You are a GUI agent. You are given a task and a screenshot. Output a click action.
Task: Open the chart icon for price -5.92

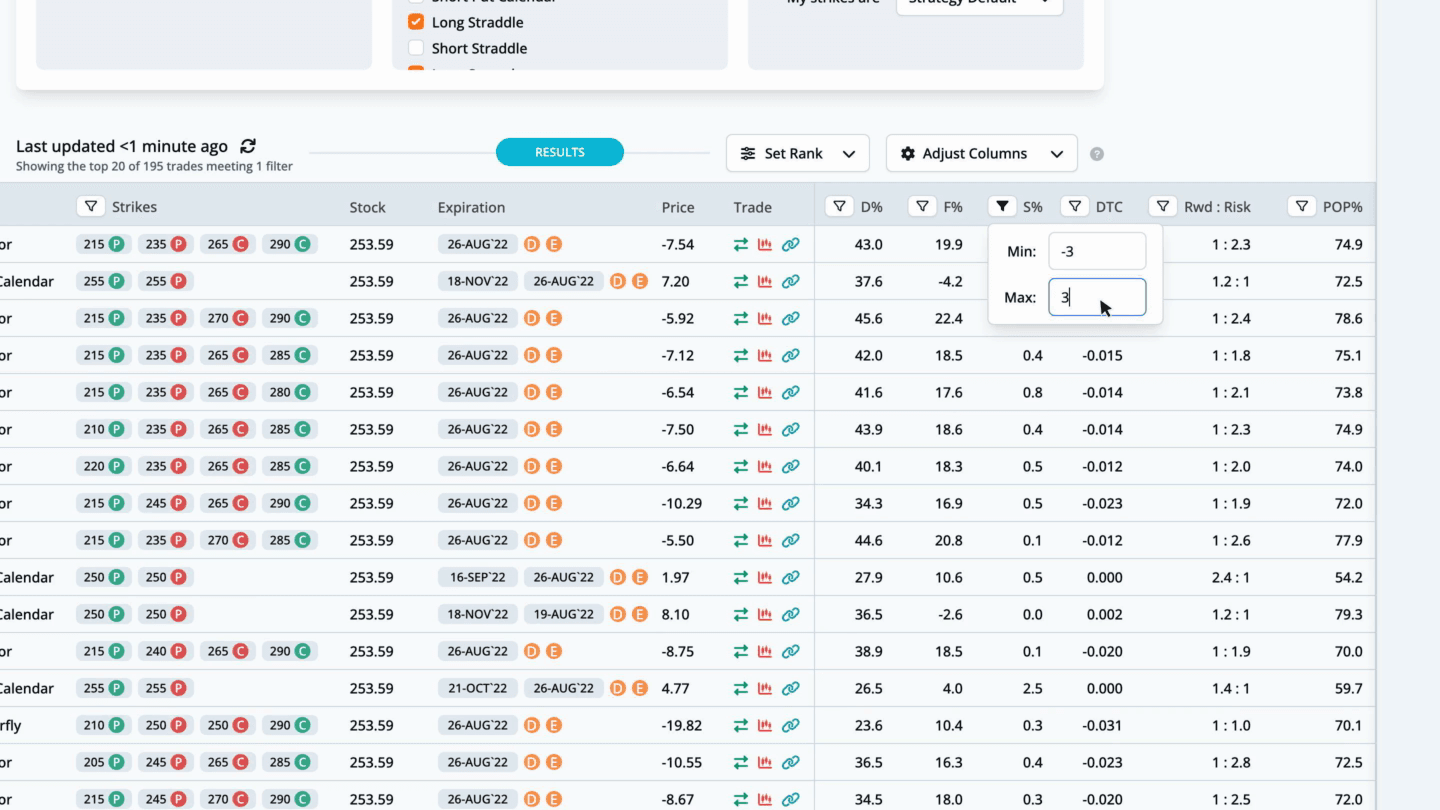coord(765,318)
